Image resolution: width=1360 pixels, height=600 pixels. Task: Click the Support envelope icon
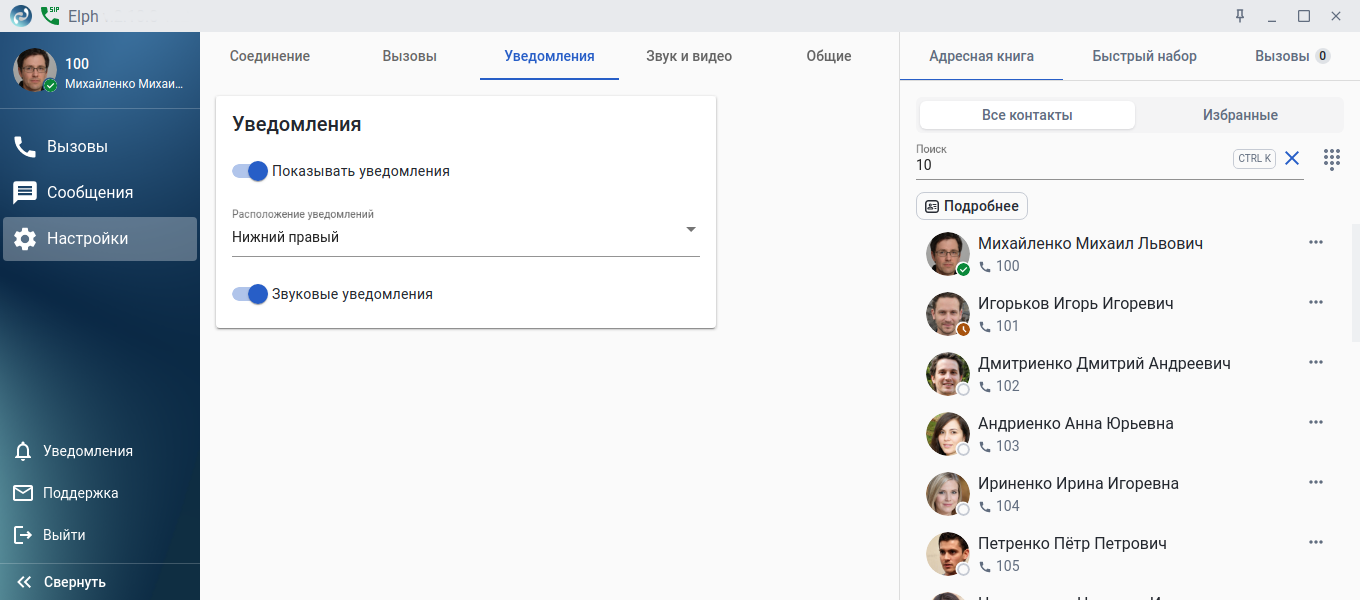(23, 493)
